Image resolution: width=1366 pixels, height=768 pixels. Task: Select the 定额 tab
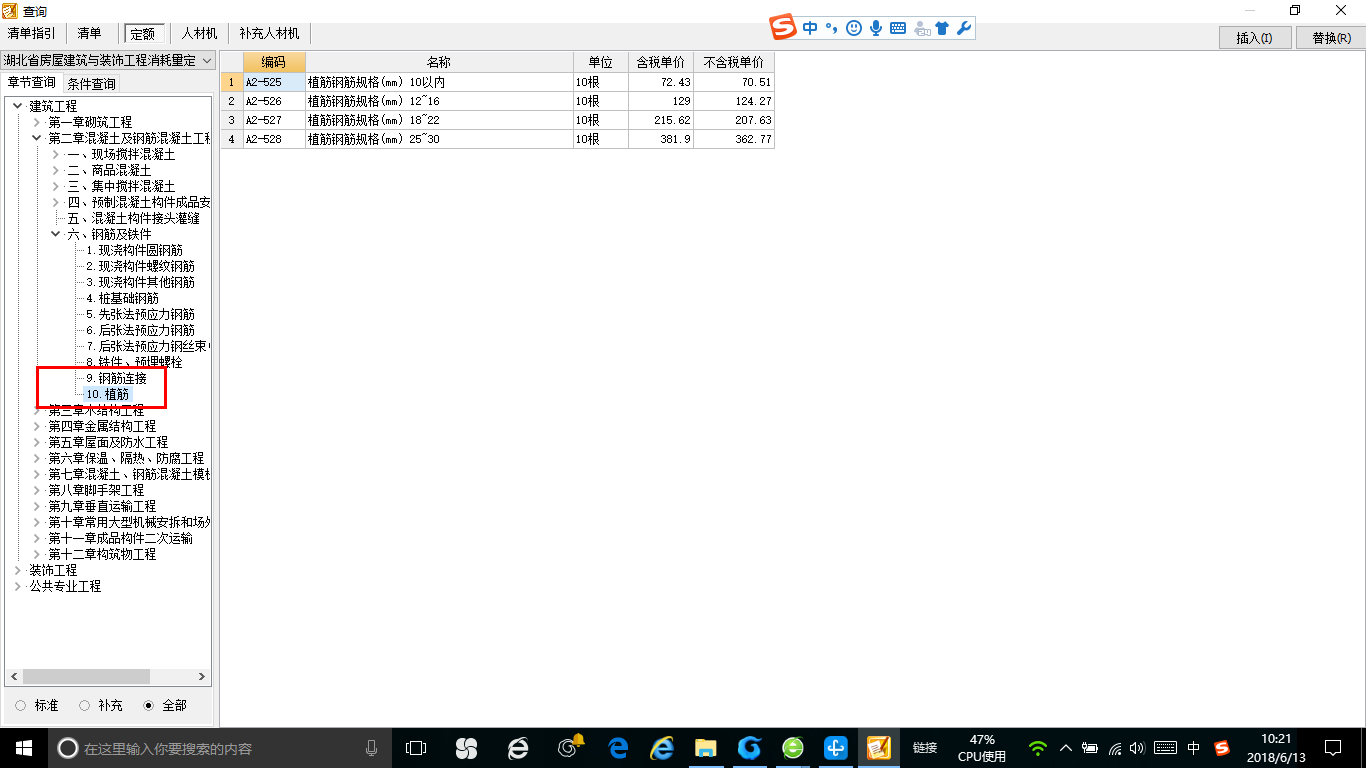click(x=143, y=34)
